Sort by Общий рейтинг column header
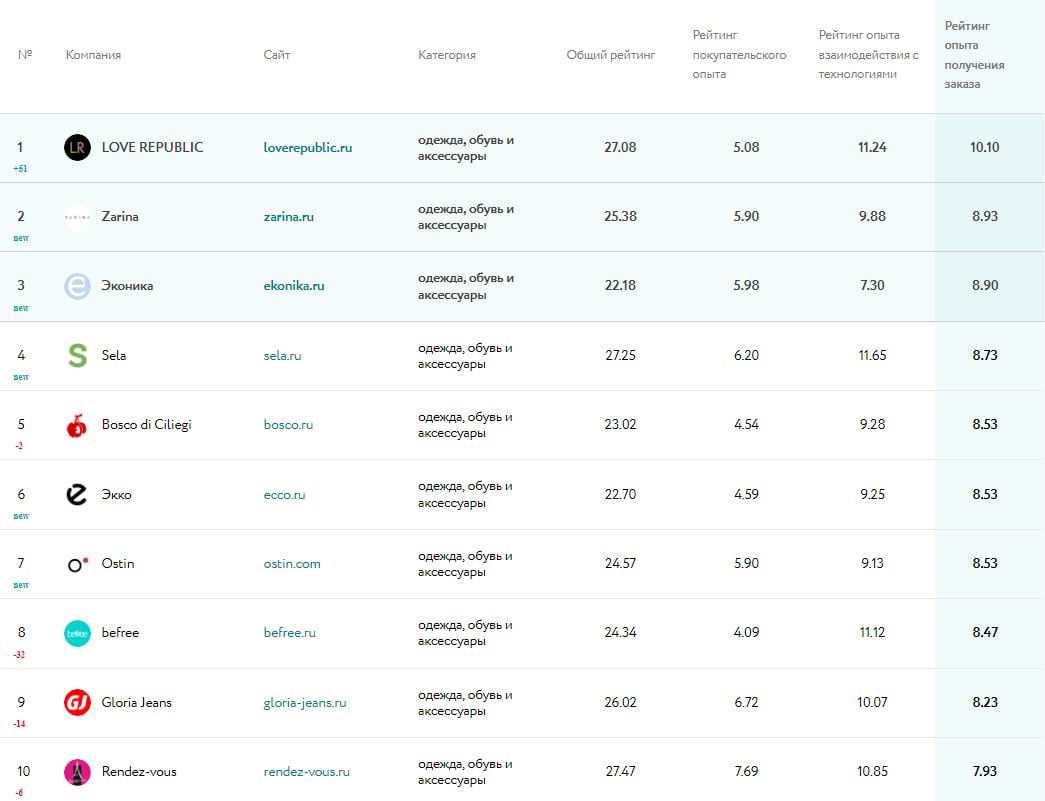This screenshot has height=801, width=1045. click(611, 55)
